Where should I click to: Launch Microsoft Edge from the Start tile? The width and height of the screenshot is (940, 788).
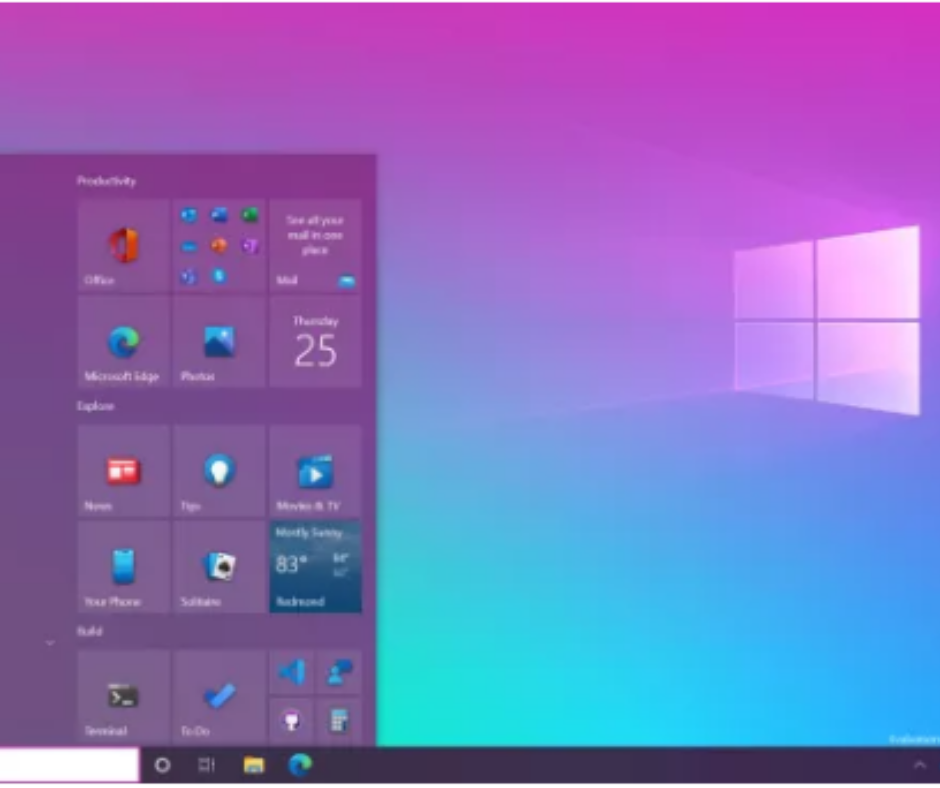pos(123,342)
